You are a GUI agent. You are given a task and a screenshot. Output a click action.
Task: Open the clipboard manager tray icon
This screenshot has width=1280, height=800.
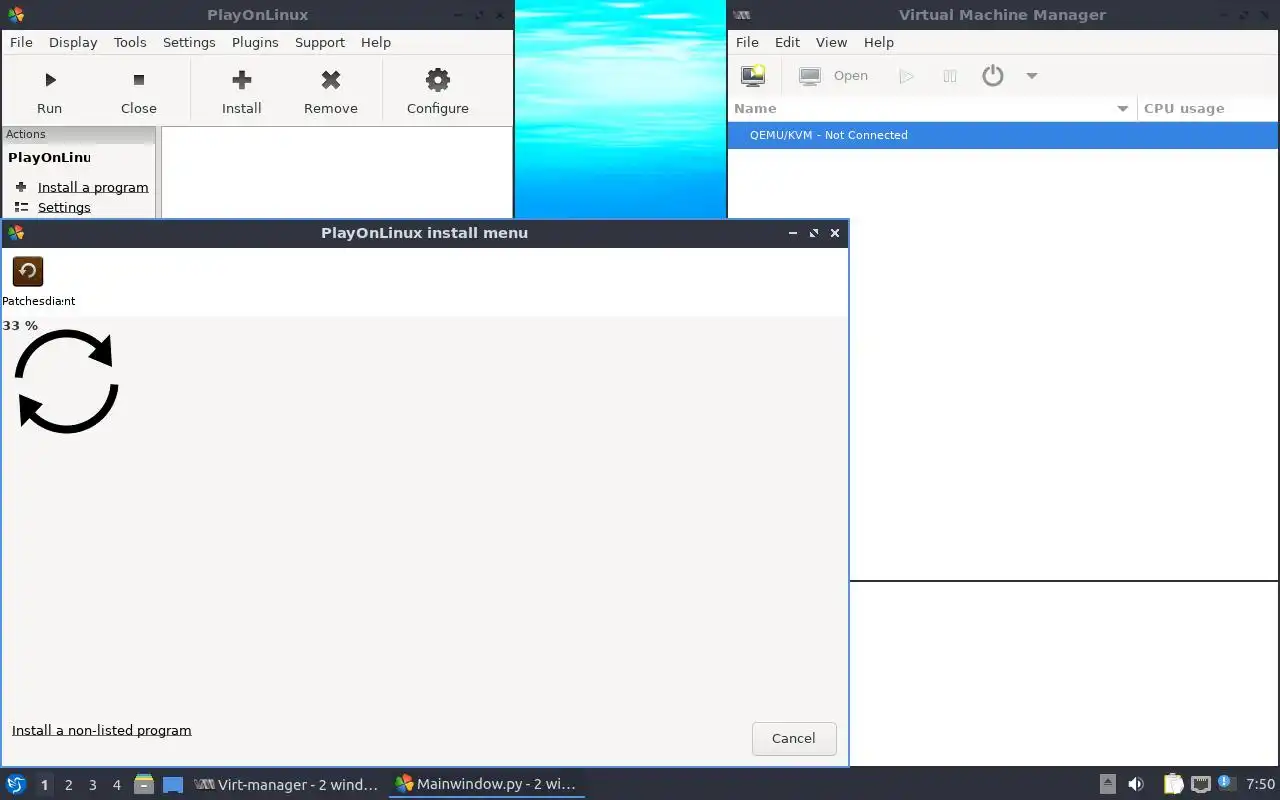(1173, 784)
